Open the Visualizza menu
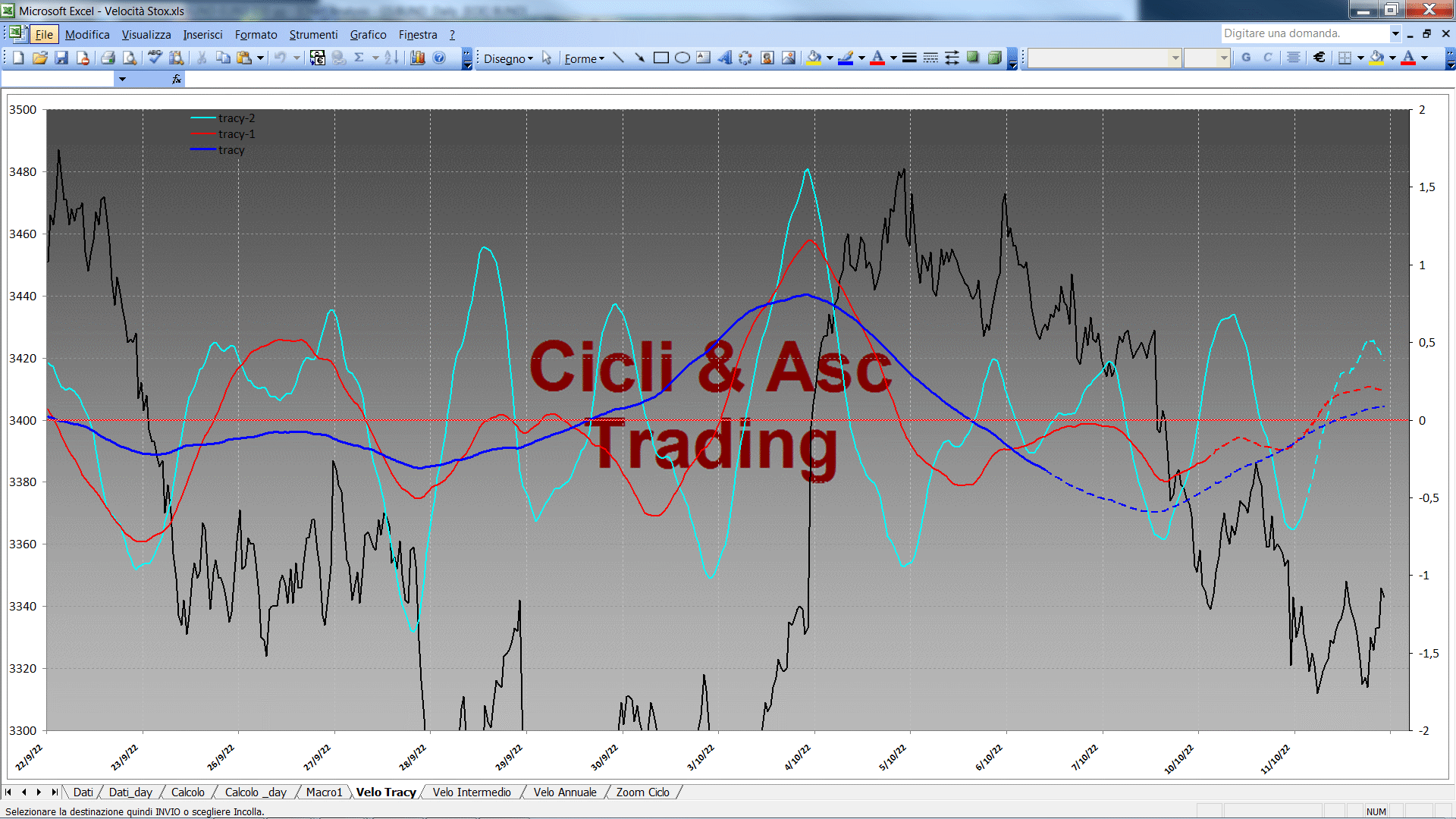The image size is (1456, 819). pos(146,34)
